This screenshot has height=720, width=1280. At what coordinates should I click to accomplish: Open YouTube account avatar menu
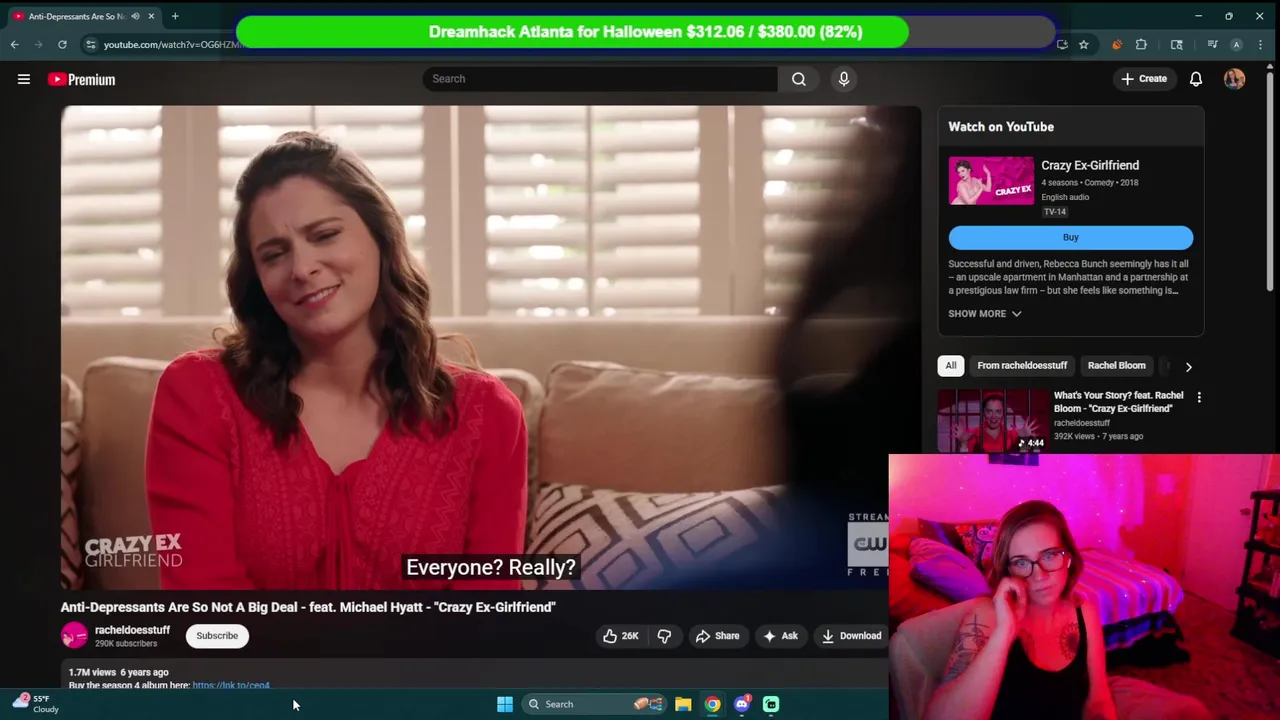1234,79
